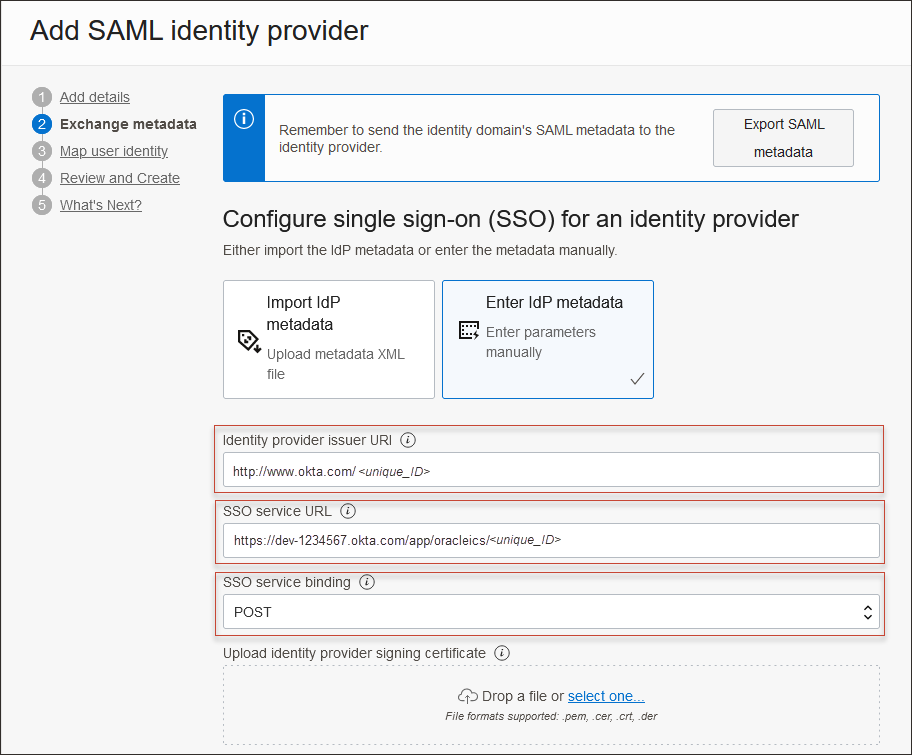912x755 pixels.
Task: Click the select one file link
Action: pyautogui.click(x=606, y=695)
